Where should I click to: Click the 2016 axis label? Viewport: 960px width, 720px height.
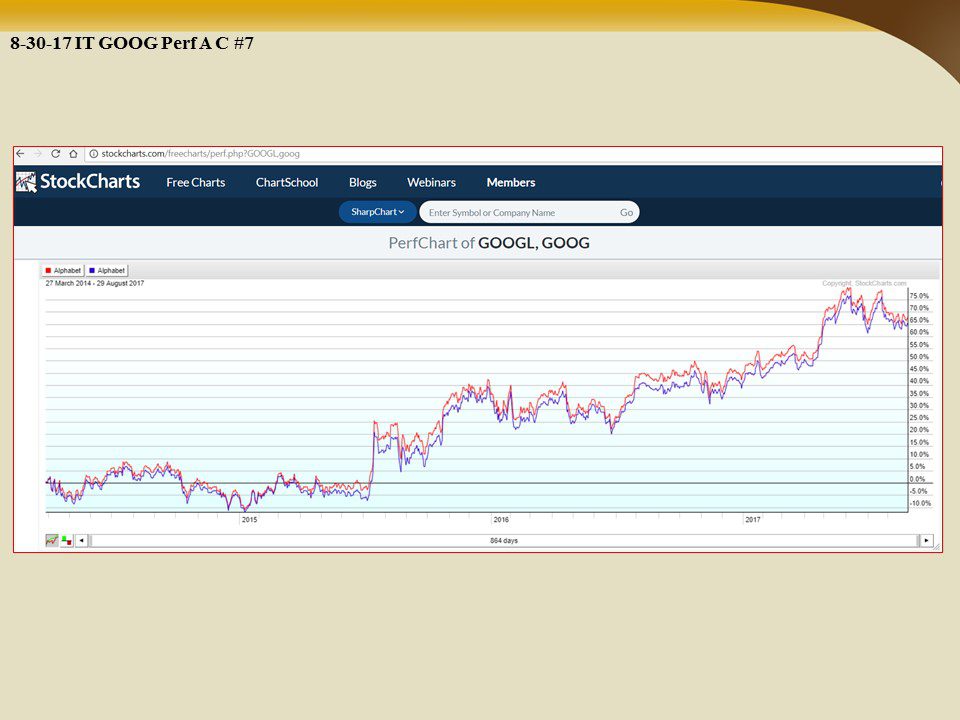[x=501, y=520]
